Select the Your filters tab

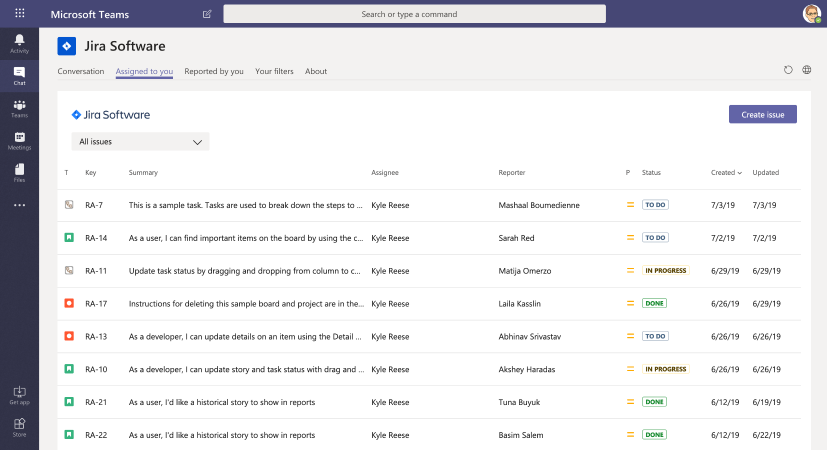[x=274, y=71]
